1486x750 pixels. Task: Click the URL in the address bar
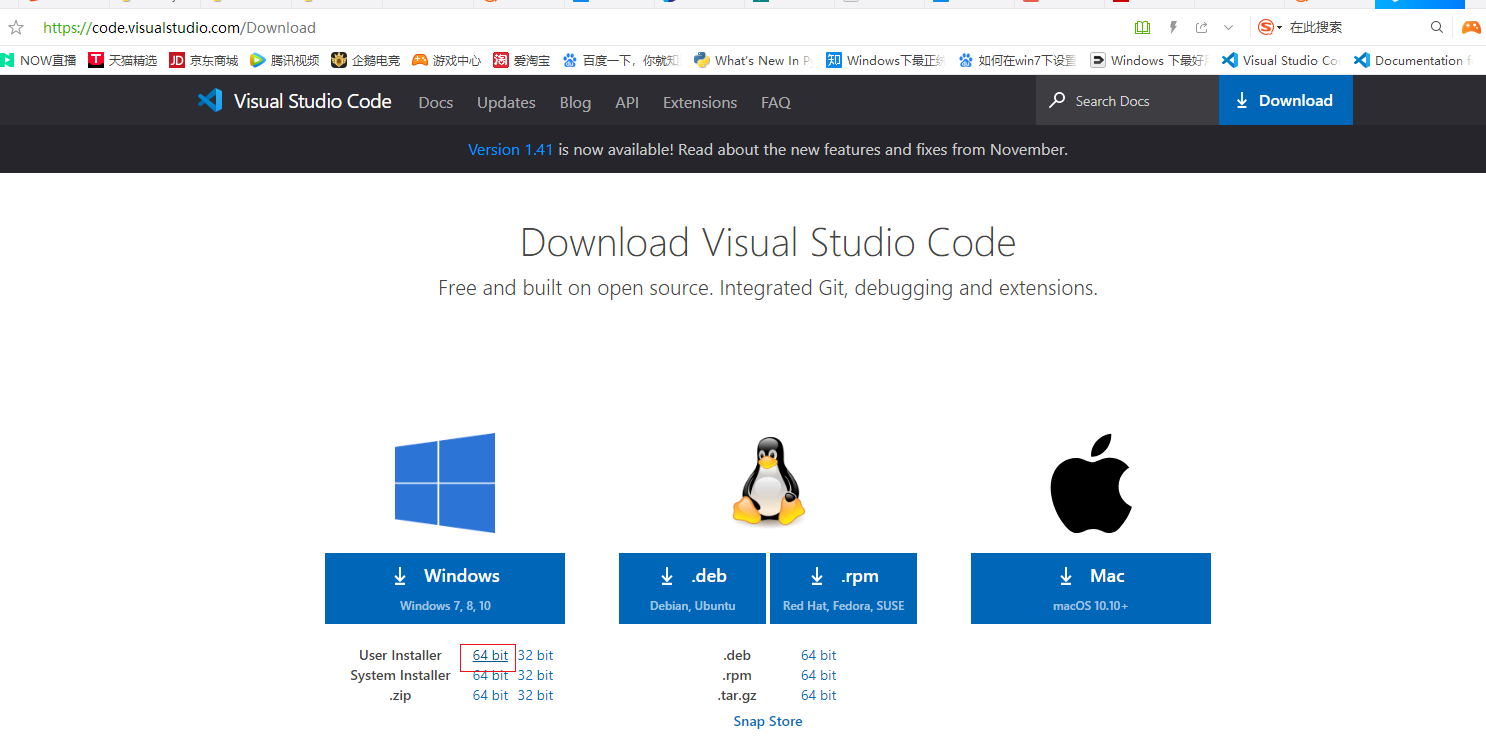179,28
